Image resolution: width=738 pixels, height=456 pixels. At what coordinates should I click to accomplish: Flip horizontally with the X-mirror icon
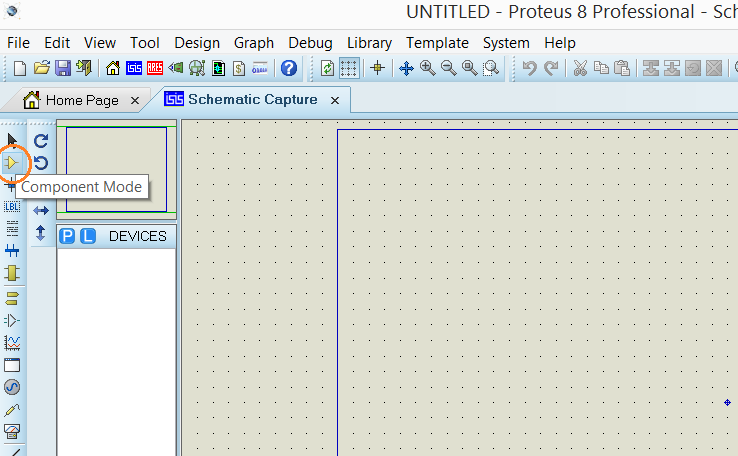41,210
